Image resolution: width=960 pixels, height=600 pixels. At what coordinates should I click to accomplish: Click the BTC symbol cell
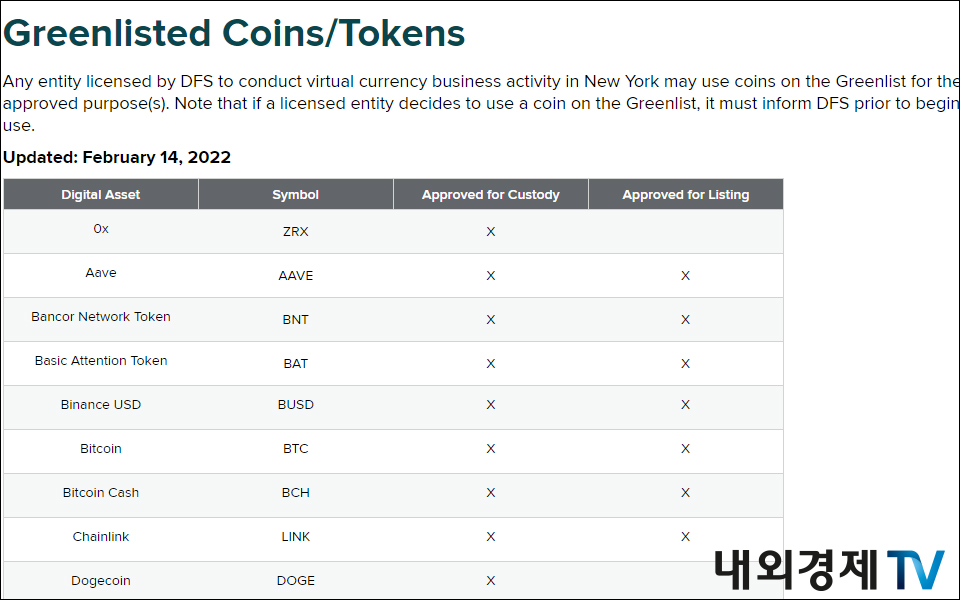296,449
